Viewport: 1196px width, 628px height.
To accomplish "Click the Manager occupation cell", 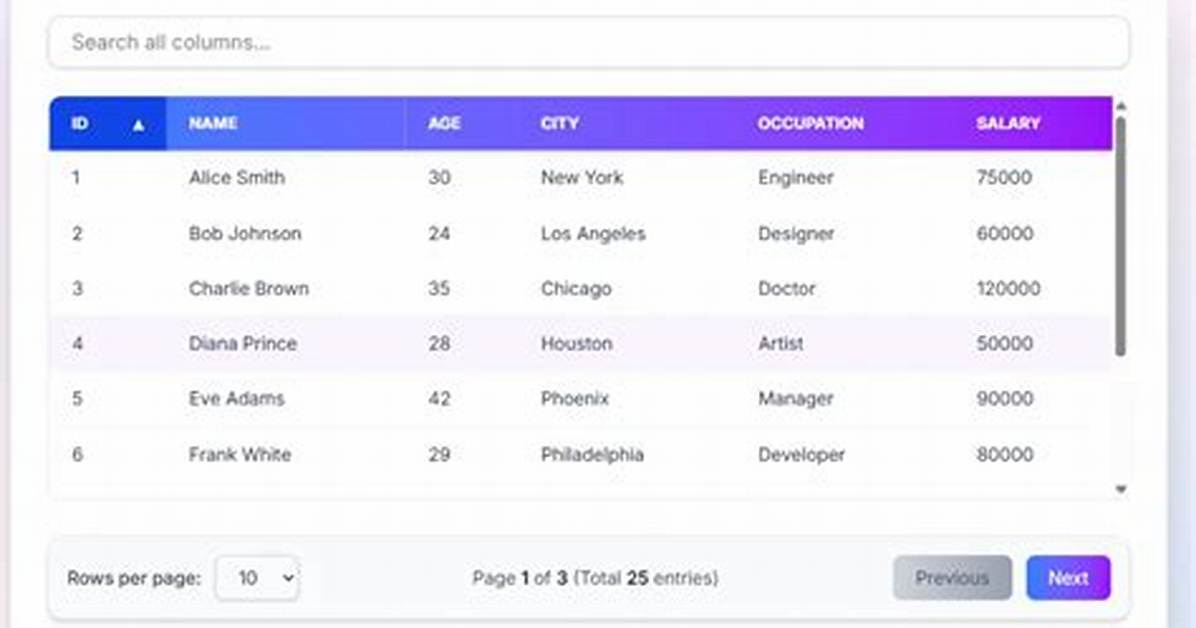I will (x=796, y=398).
